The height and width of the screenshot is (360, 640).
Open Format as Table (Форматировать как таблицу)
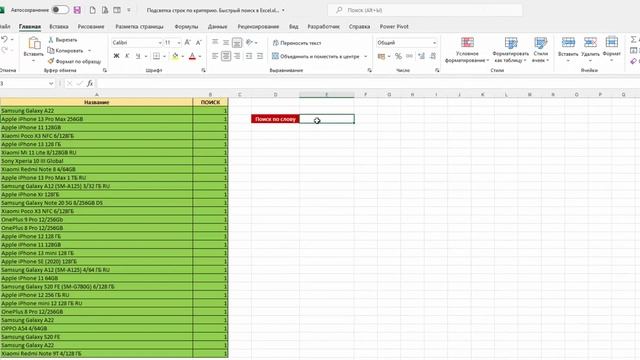[510, 50]
